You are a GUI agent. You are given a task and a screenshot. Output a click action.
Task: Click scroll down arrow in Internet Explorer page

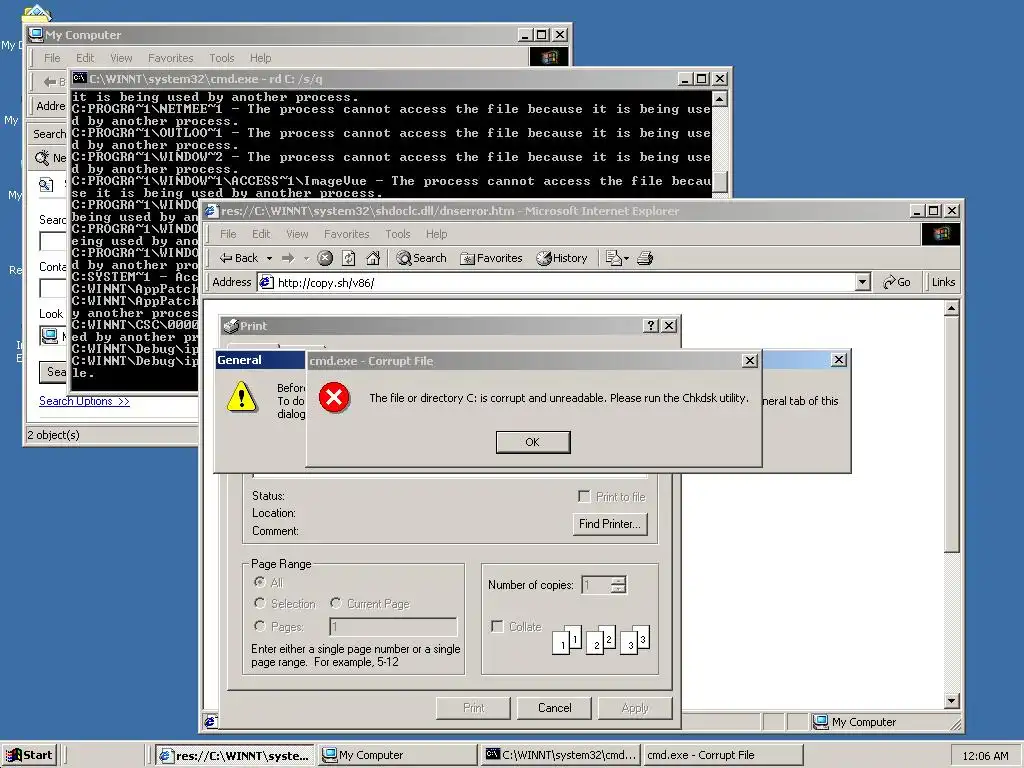pyautogui.click(x=952, y=701)
